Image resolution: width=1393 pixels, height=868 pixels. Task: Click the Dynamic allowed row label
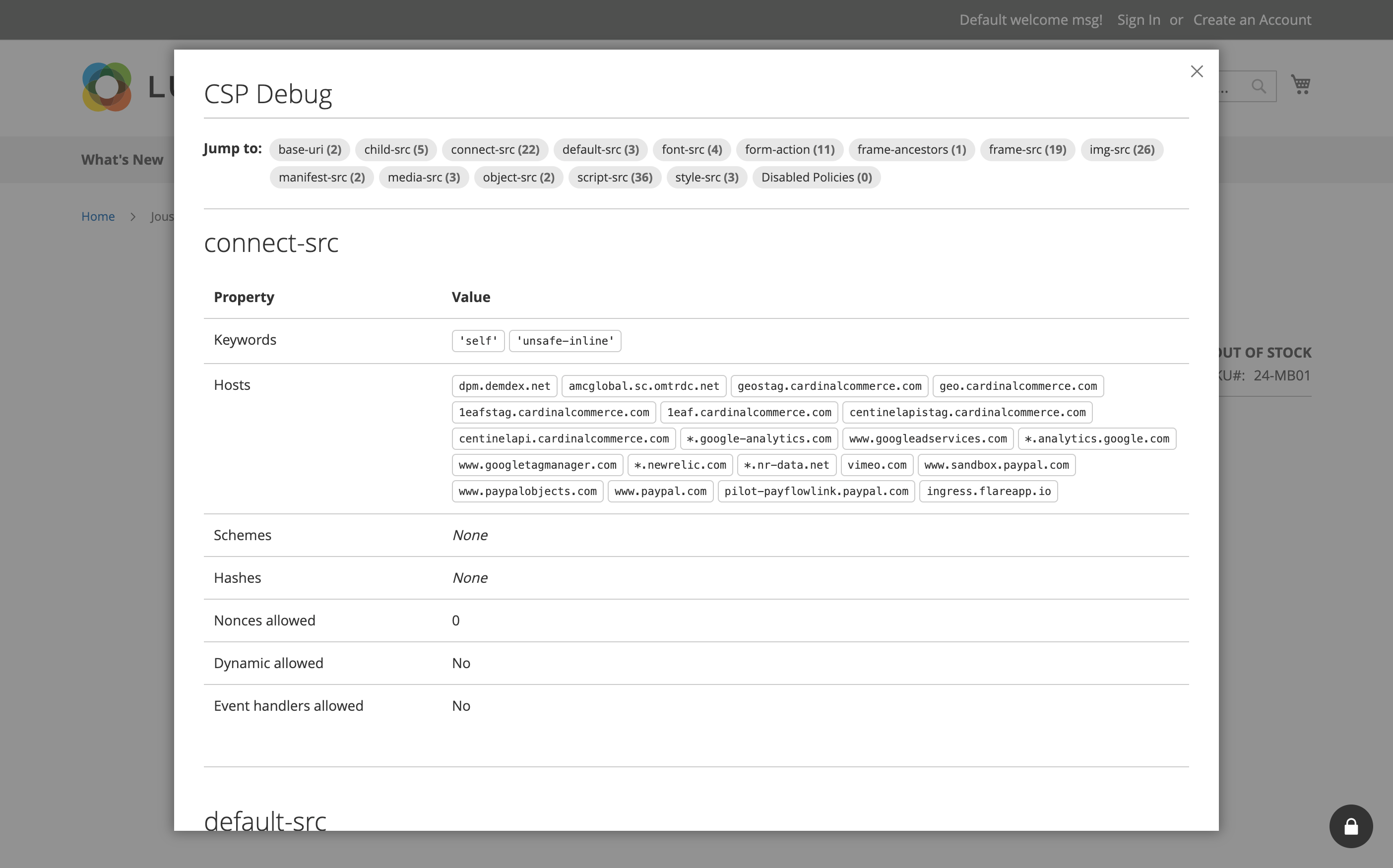click(x=268, y=663)
